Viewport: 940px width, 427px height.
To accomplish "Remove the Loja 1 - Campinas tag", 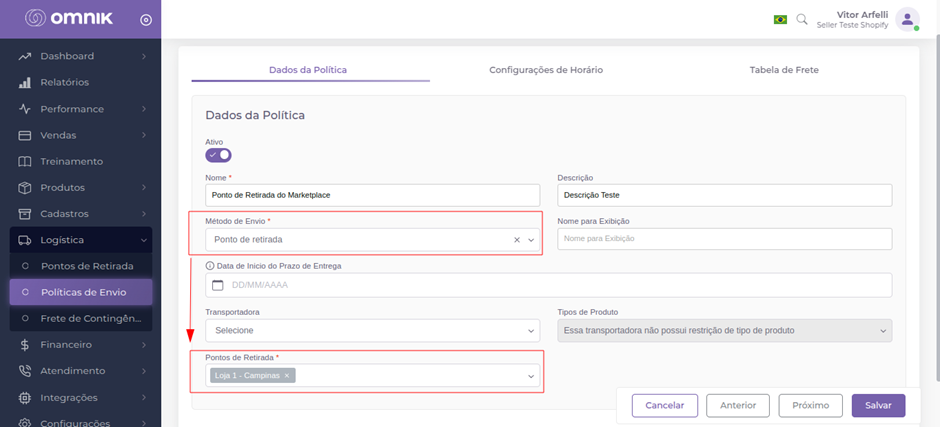I will click(x=287, y=375).
